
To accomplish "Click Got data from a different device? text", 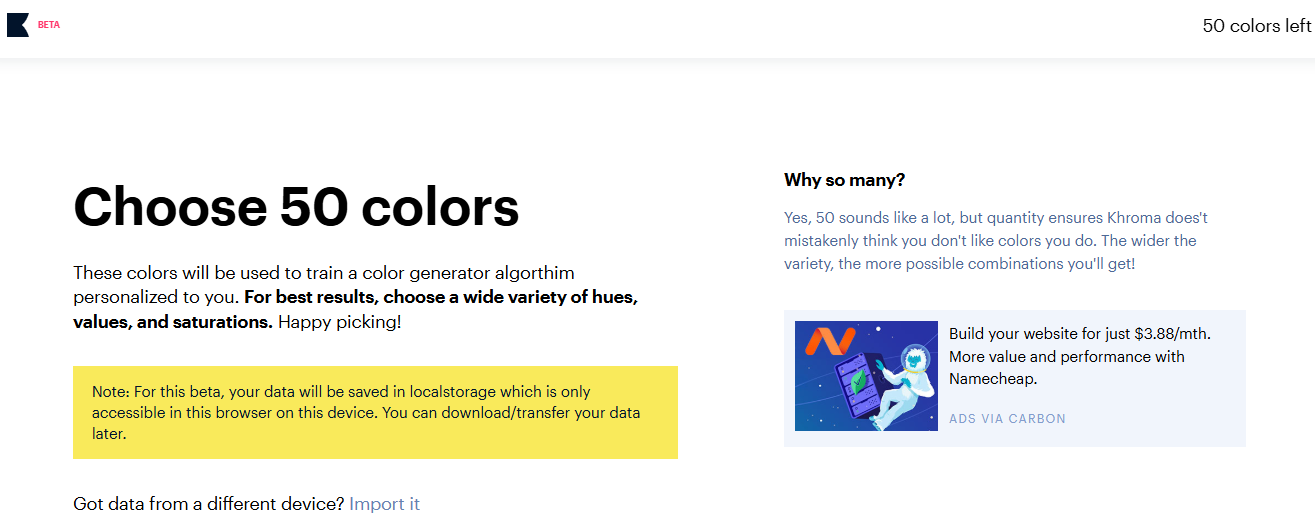I will [208, 504].
